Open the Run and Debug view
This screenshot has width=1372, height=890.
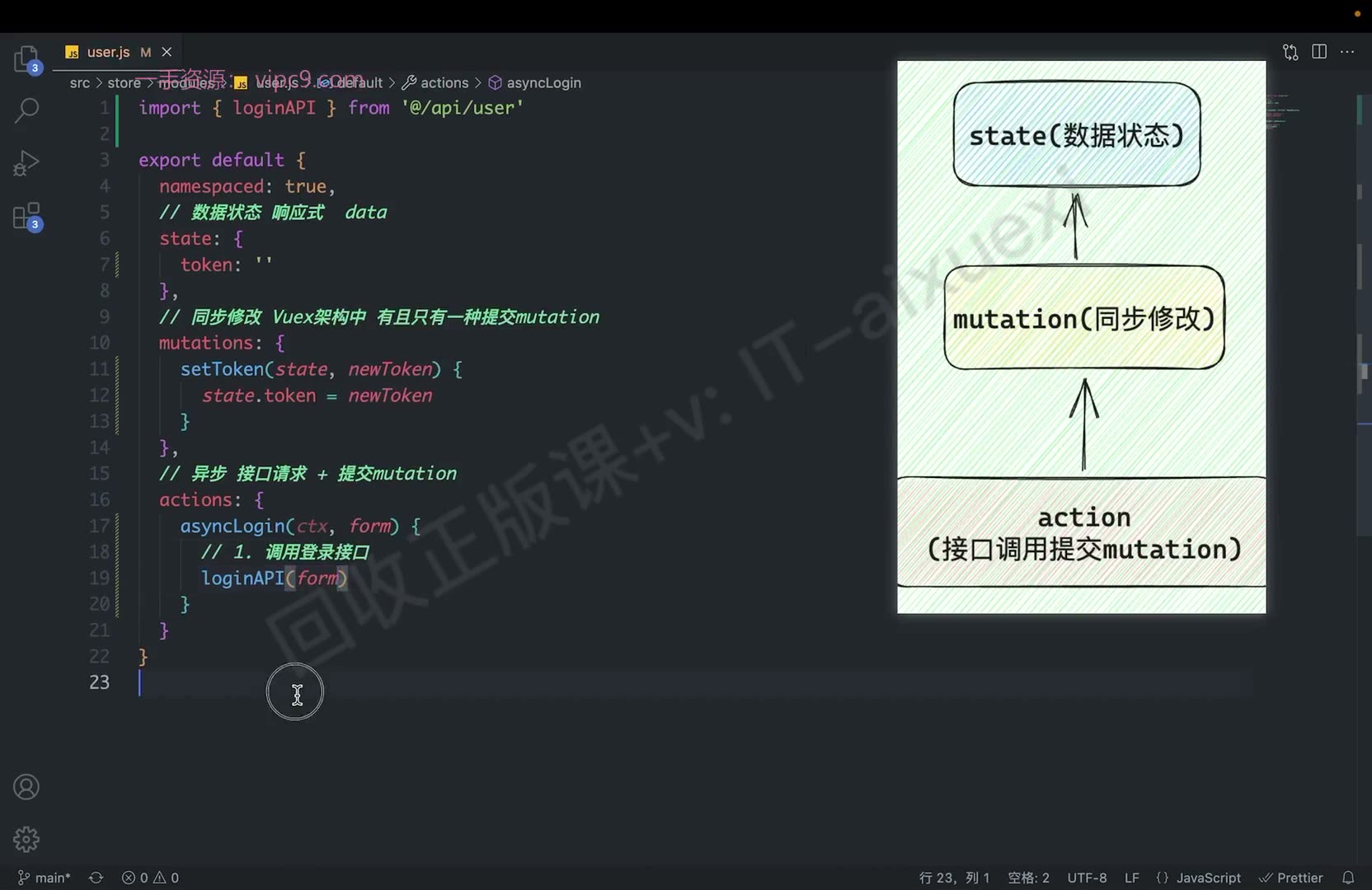[26, 163]
